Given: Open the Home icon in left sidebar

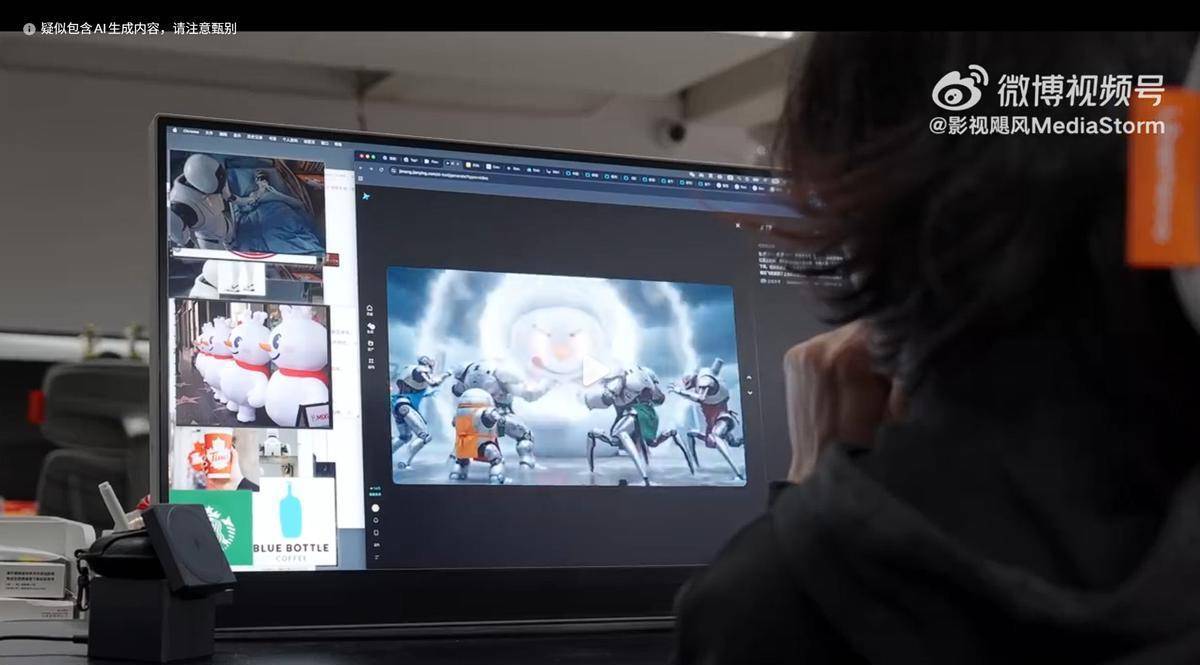Looking at the screenshot, I should (x=370, y=309).
